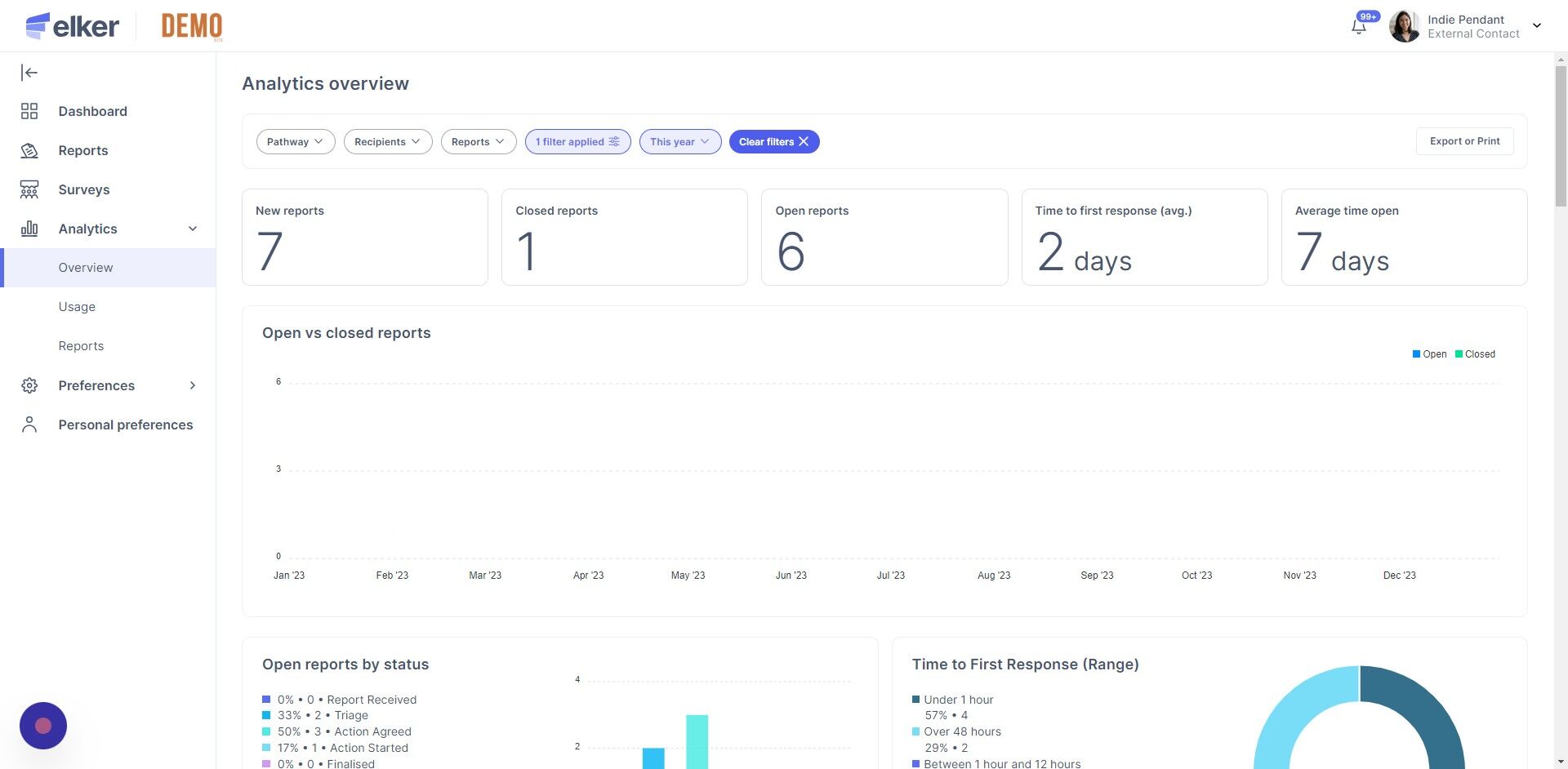Viewport: 1568px width, 769px height.
Task: Collapse the sidebar with arrow icon
Action: pos(29,73)
